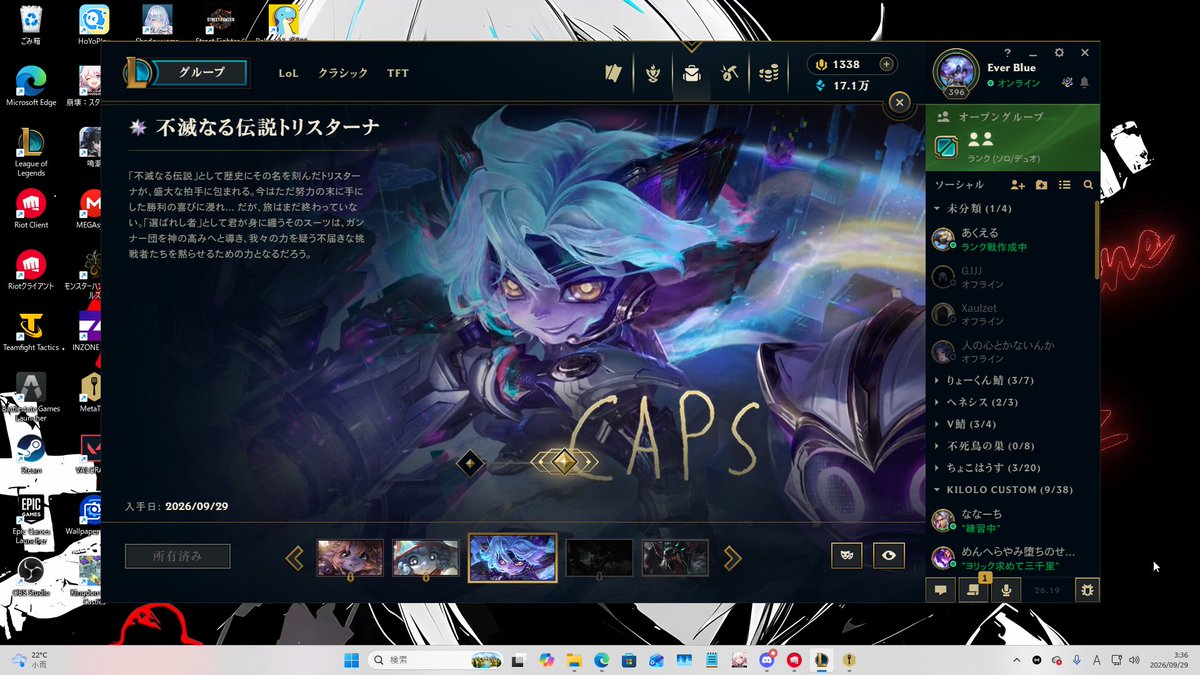Show previous skins with left arrow
This screenshot has height=675, width=1200.
pyautogui.click(x=295, y=557)
